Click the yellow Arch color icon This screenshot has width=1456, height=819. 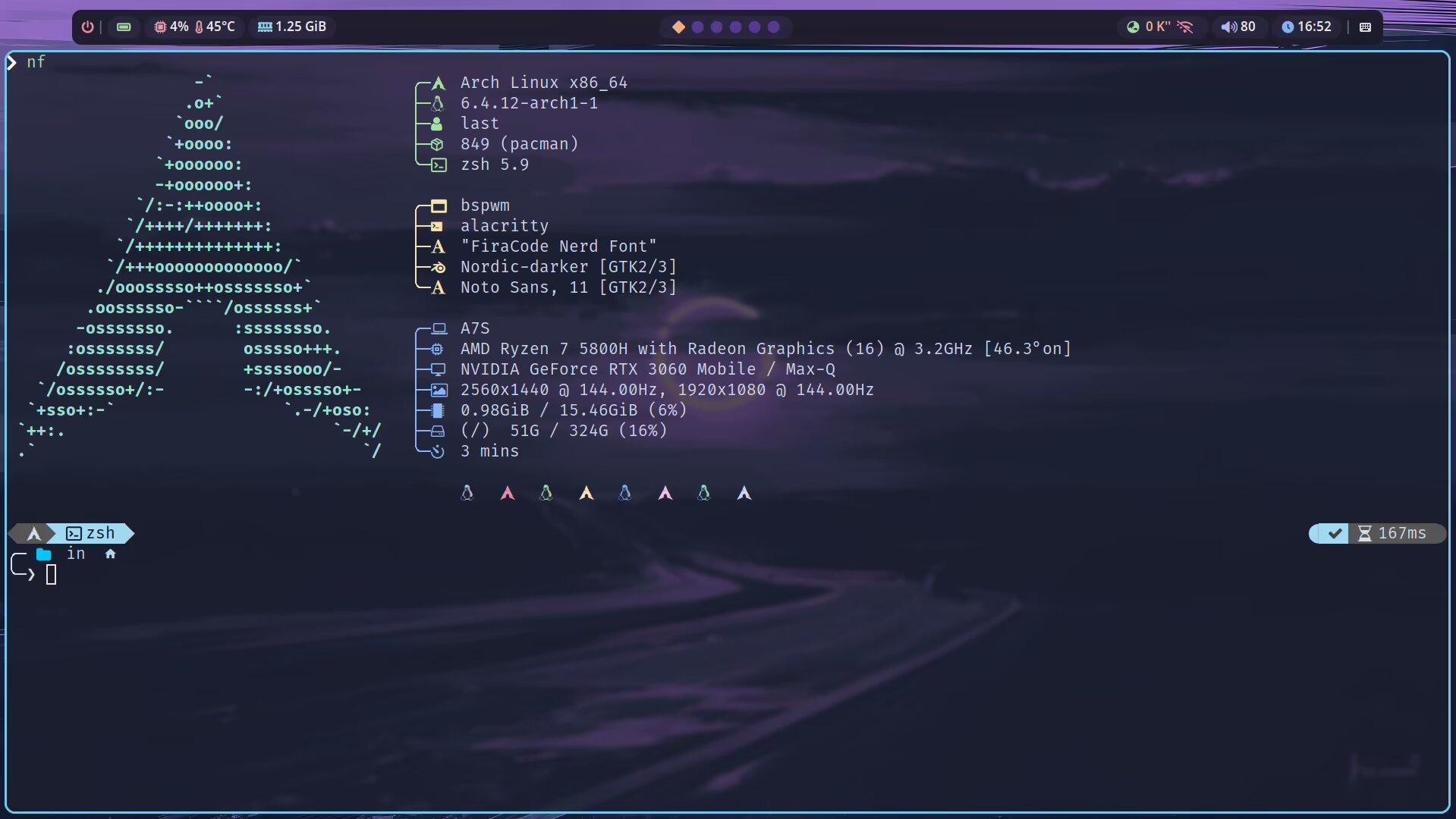click(586, 493)
